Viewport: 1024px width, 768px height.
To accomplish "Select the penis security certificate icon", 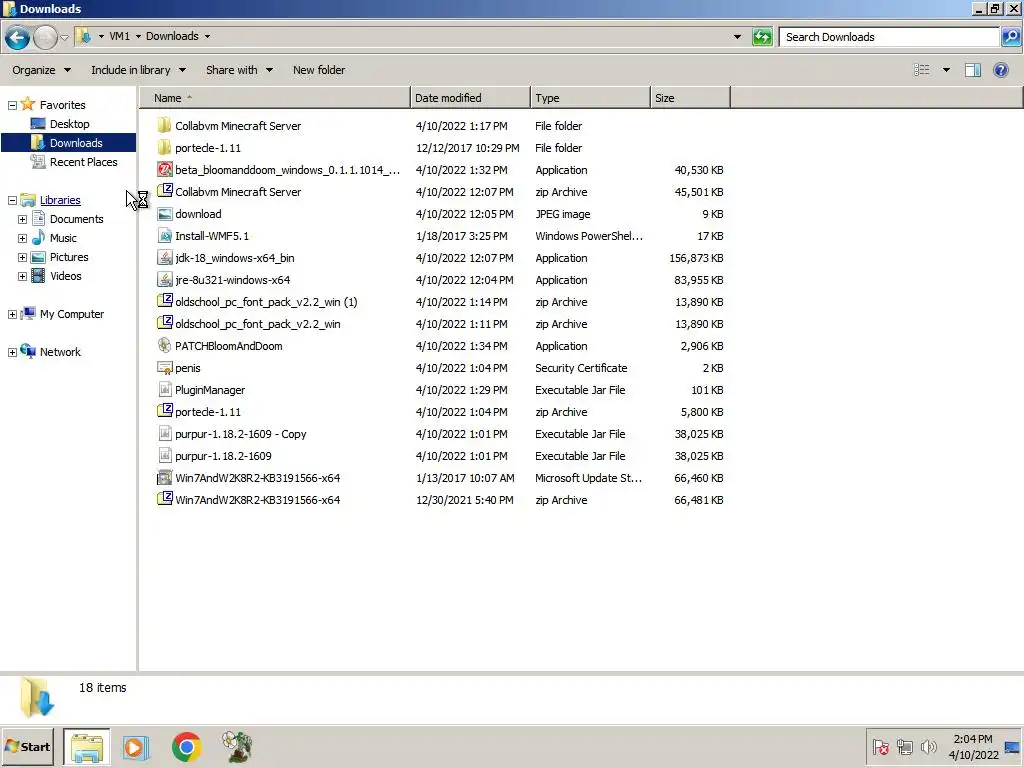I will 165,368.
